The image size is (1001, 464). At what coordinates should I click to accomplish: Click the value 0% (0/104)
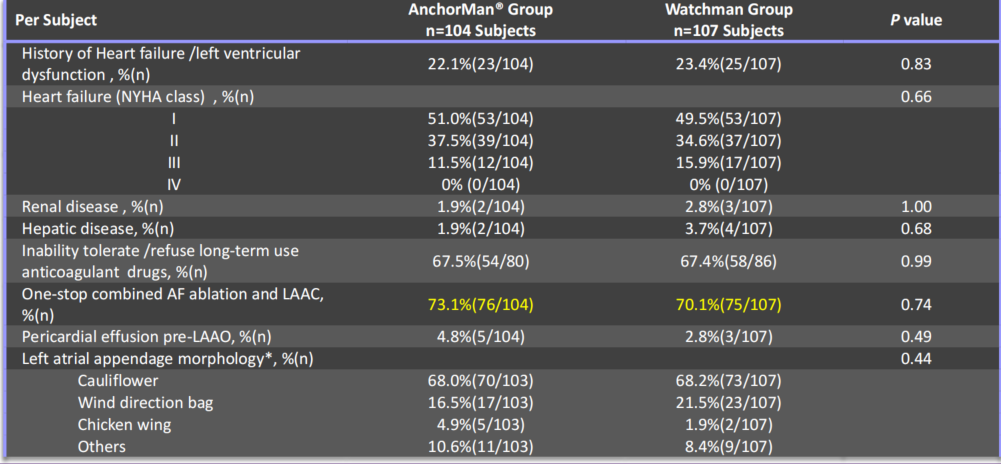(480, 184)
